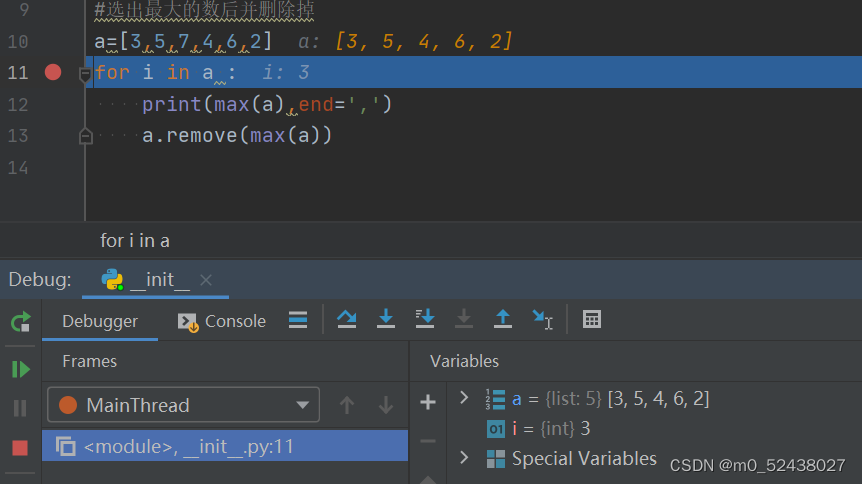862x484 pixels.
Task: Expand the list variable a
Action: pos(464,398)
